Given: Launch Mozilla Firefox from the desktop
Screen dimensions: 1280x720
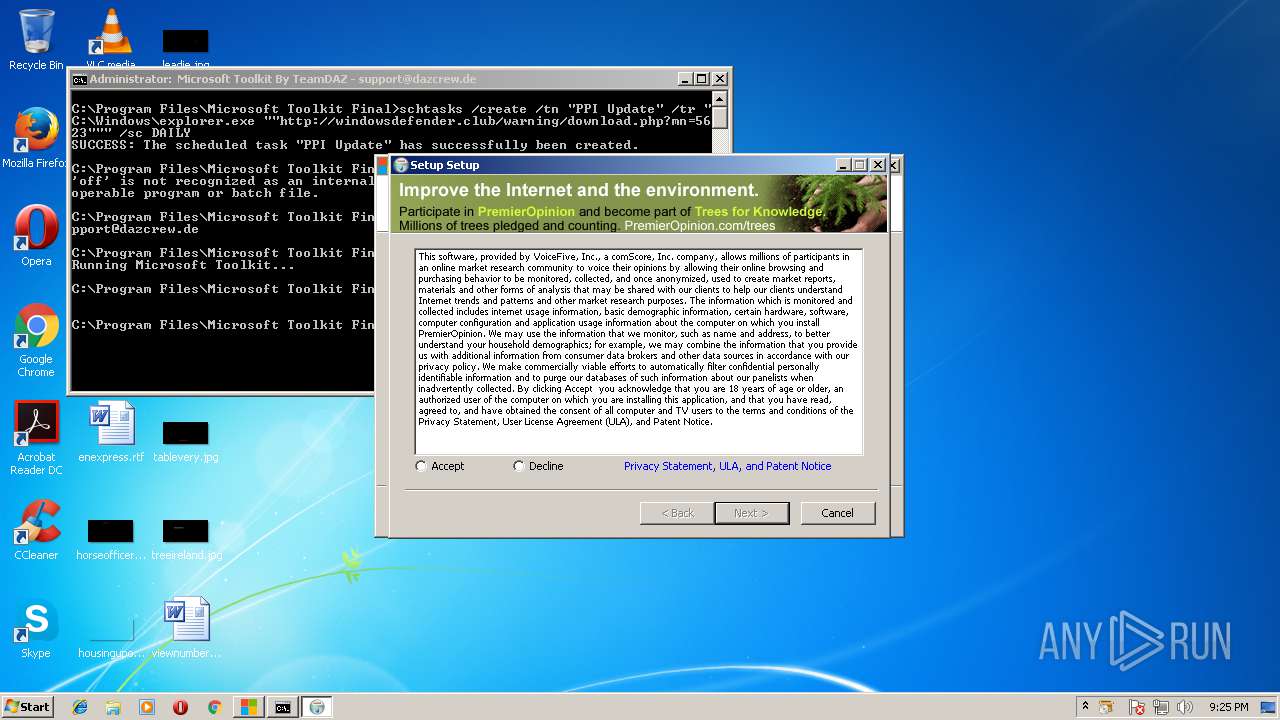Looking at the screenshot, I should point(36,136).
